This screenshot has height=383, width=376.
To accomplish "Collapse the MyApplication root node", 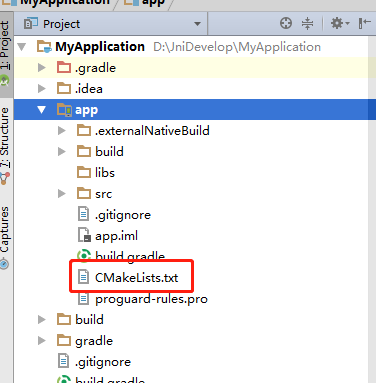I will point(22,47).
